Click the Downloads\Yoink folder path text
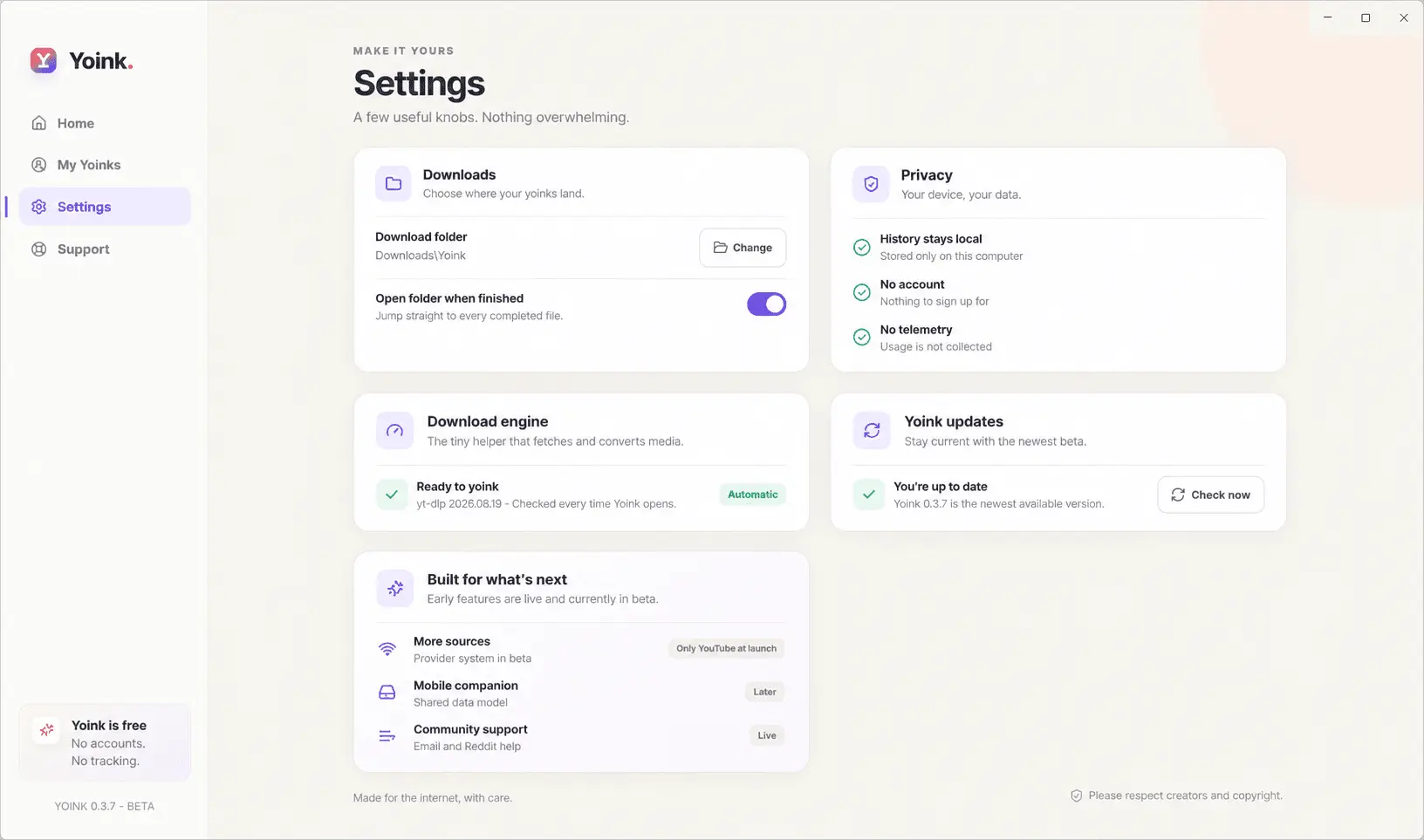1424x840 pixels. 421,256
